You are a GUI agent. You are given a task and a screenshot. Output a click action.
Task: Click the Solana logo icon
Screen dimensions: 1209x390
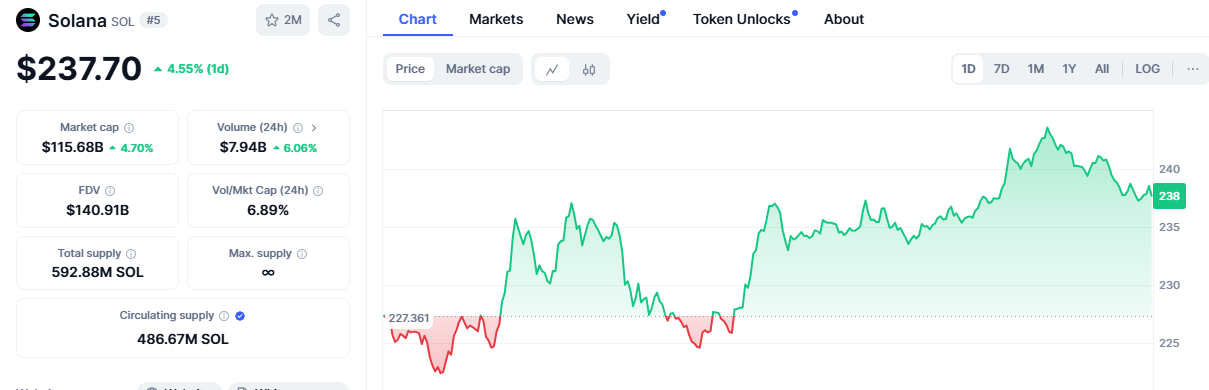point(28,20)
